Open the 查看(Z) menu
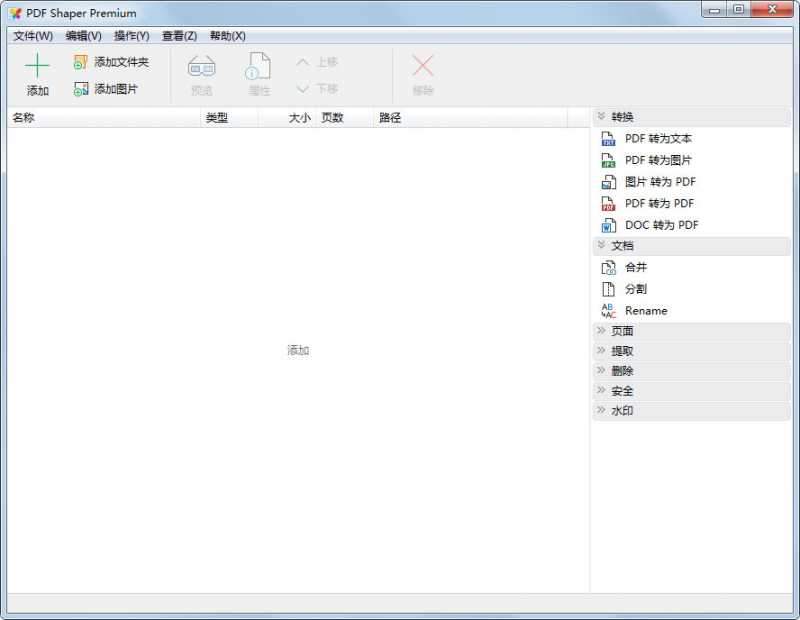This screenshot has width=800, height=620. [176, 35]
